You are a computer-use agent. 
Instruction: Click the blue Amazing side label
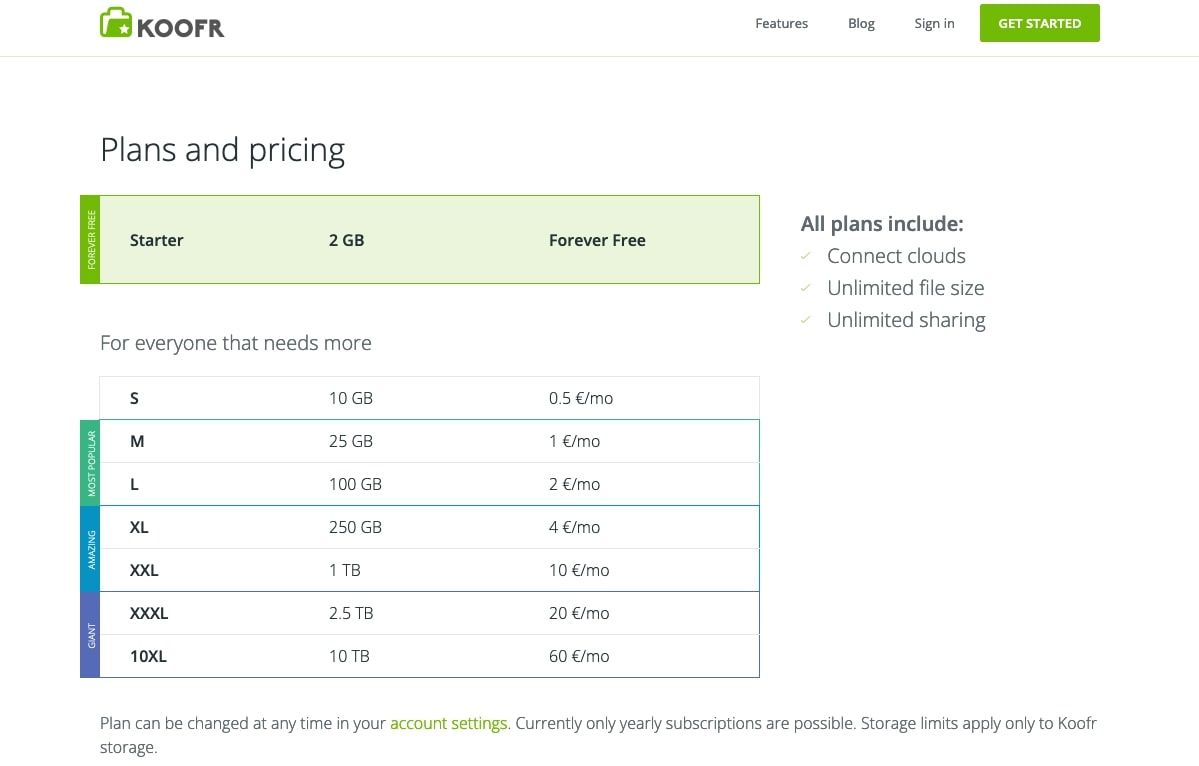(x=90, y=549)
